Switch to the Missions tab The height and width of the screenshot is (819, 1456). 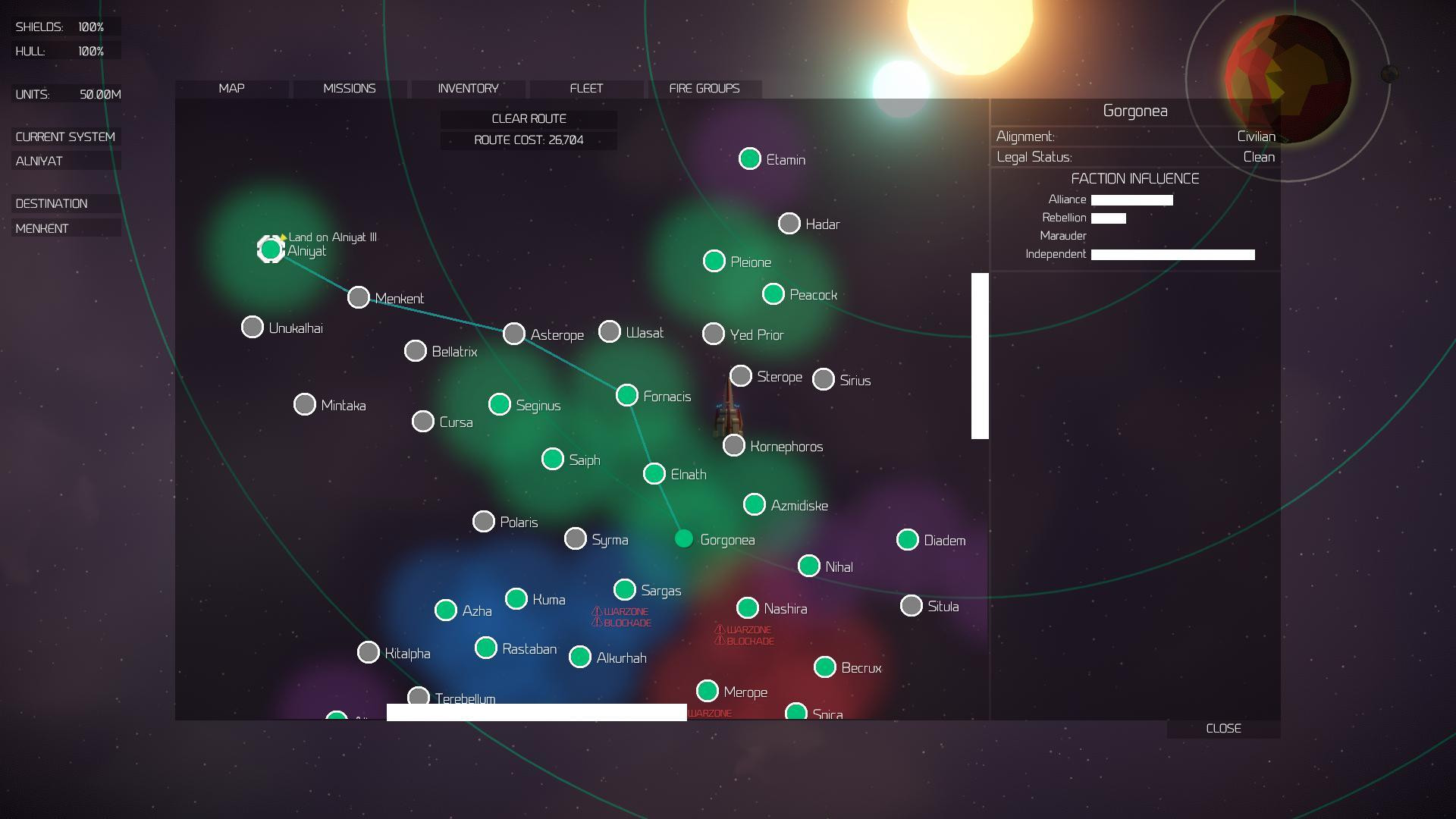(350, 89)
